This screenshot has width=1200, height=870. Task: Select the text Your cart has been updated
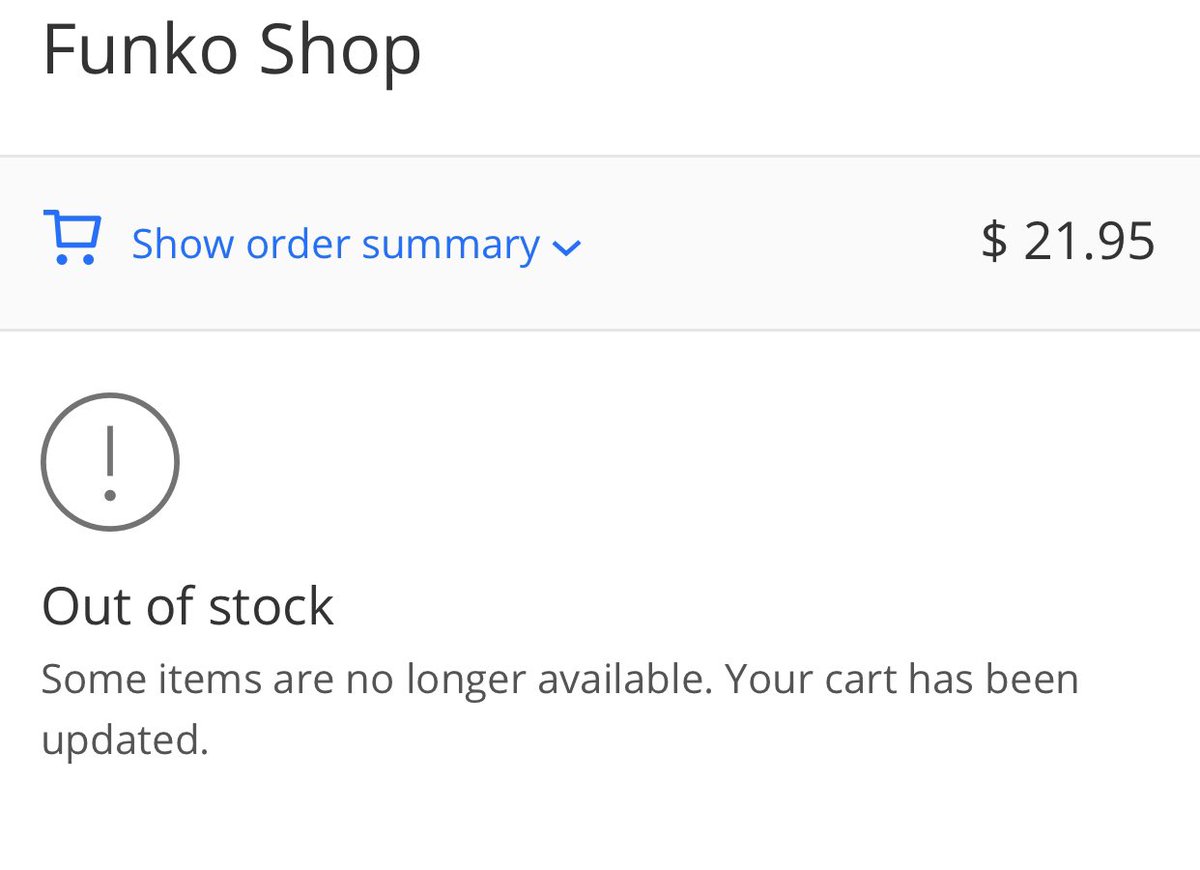(560, 709)
